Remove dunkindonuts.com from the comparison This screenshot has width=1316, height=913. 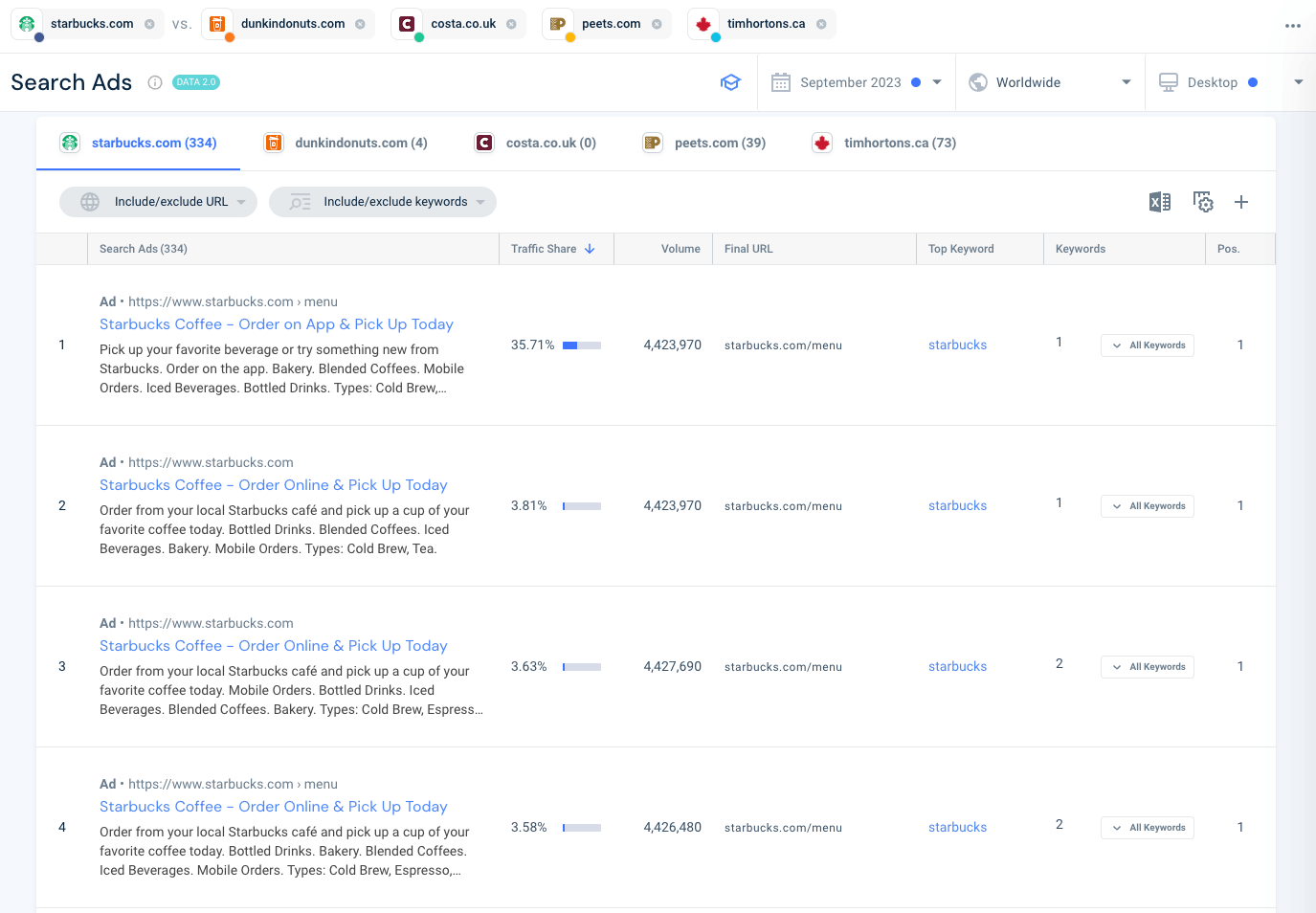360,24
